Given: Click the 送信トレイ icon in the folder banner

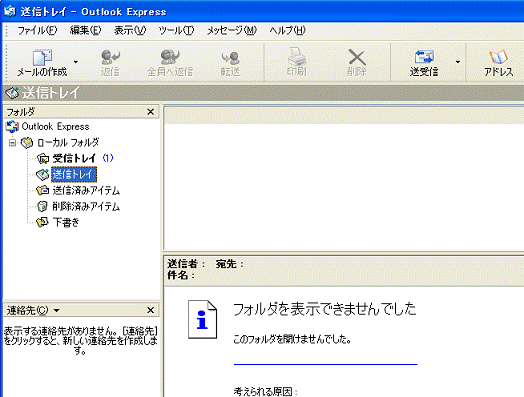Looking at the screenshot, I should pyautogui.click(x=12, y=93).
